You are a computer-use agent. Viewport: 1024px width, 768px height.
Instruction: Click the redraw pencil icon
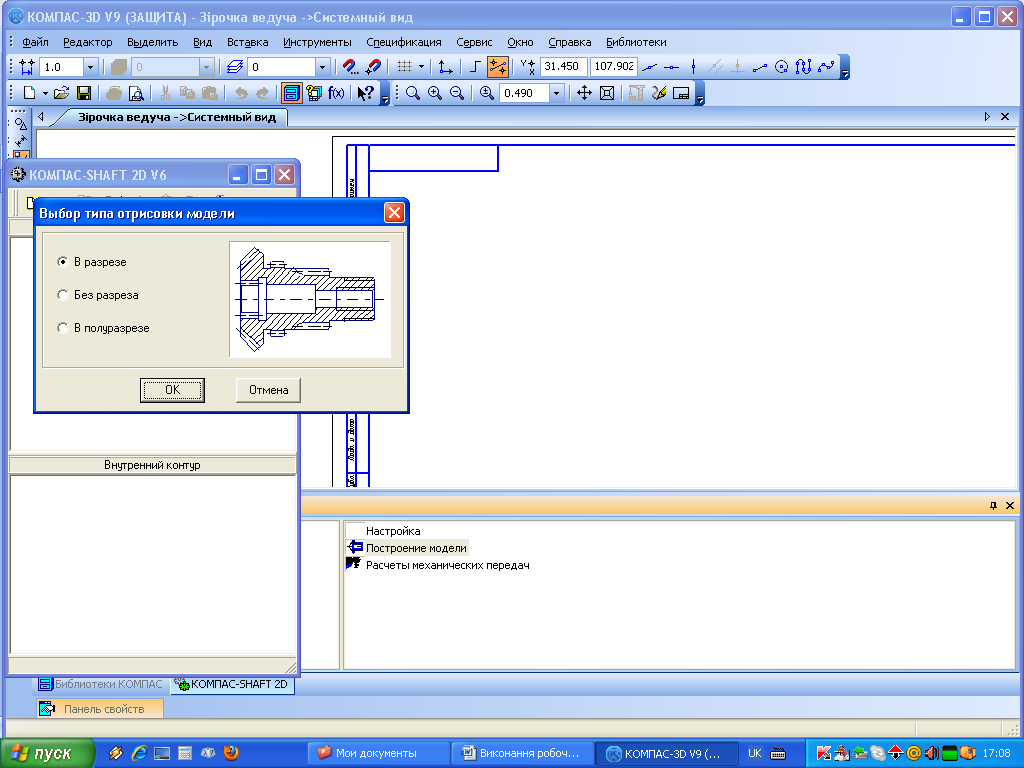[x=658, y=93]
